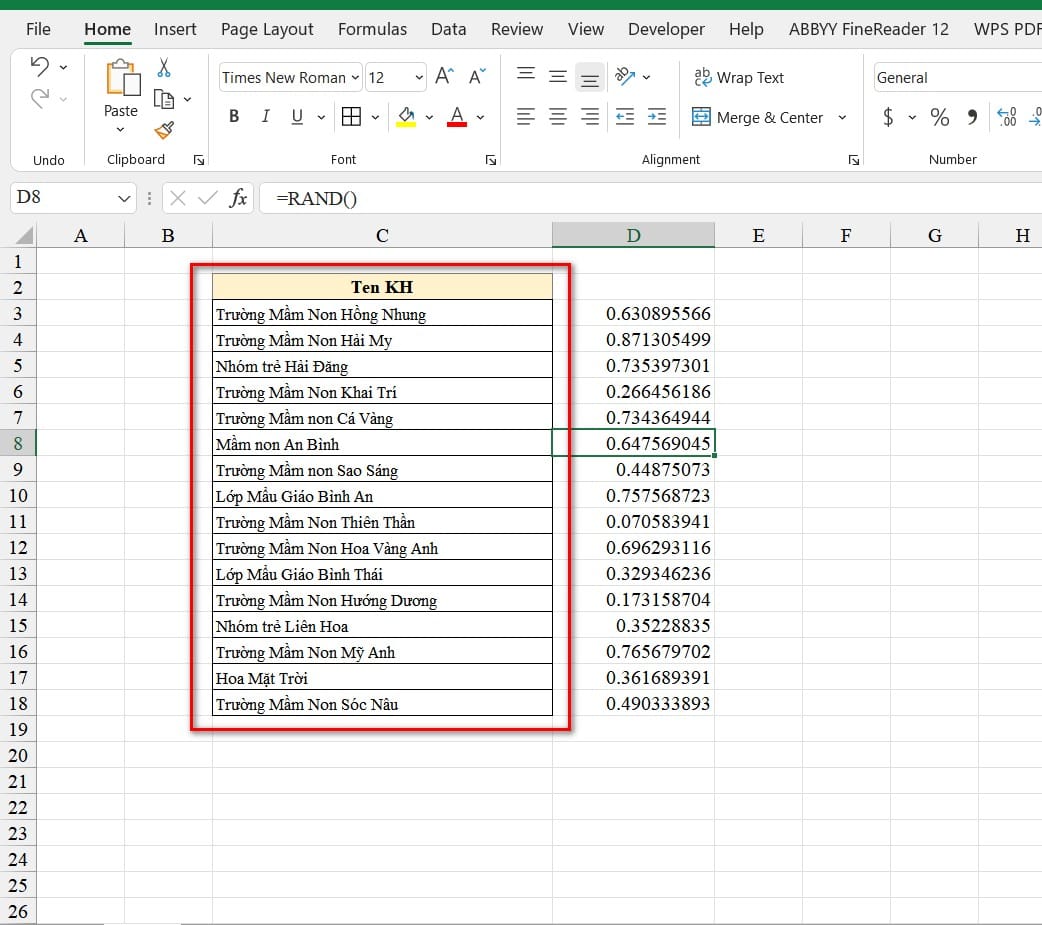1042x925 pixels.
Task: Click the Increase Font Size icon
Action: [445, 77]
